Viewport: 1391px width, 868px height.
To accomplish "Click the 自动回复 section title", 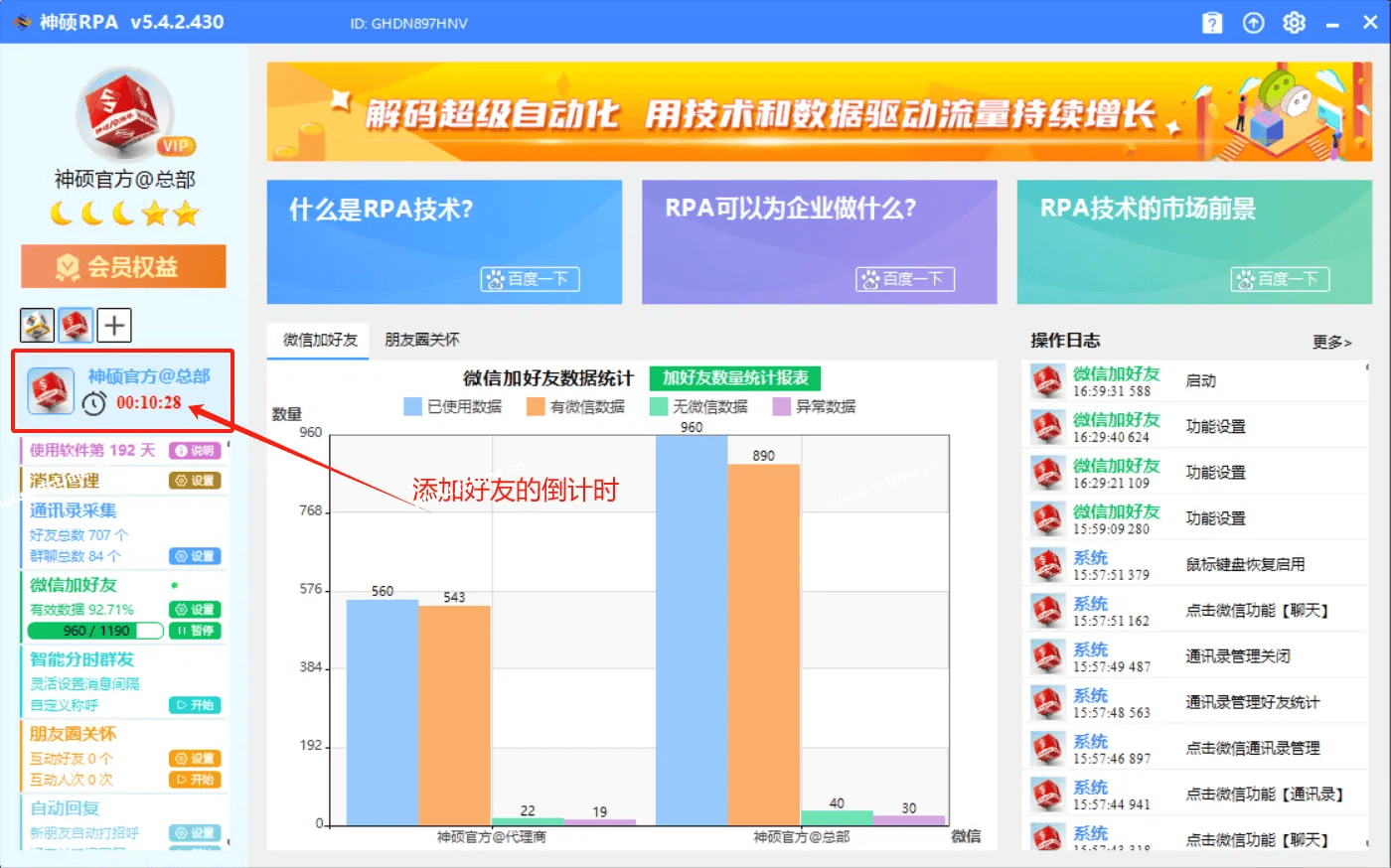I will click(65, 808).
